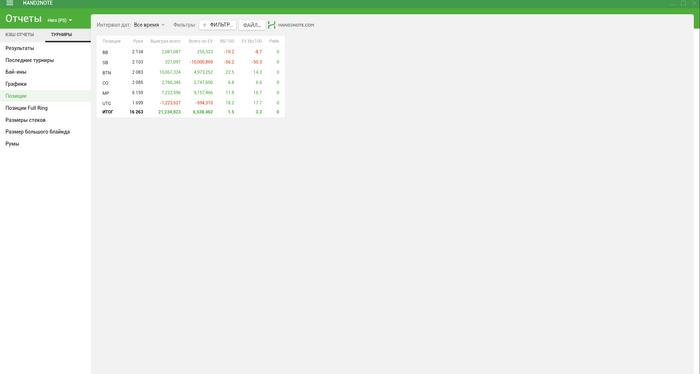Click the Hand2Note logo icon

(271, 25)
